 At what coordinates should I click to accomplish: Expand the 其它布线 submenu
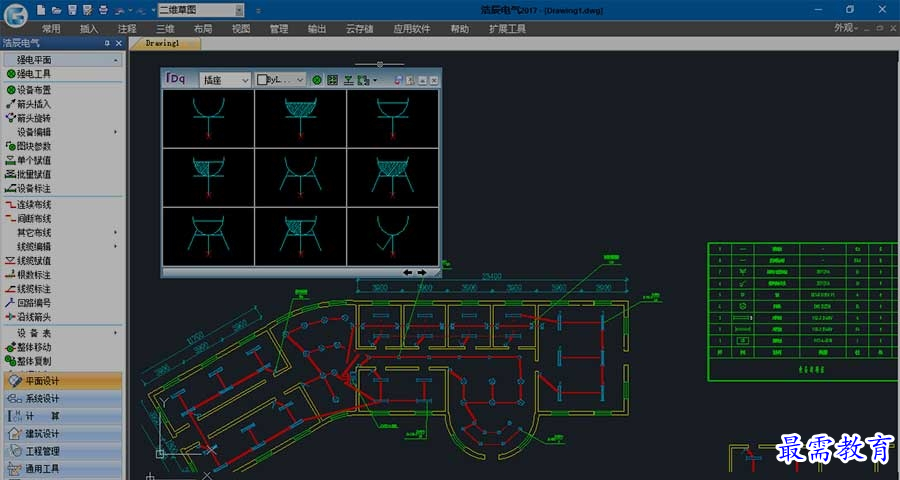coord(63,233)
